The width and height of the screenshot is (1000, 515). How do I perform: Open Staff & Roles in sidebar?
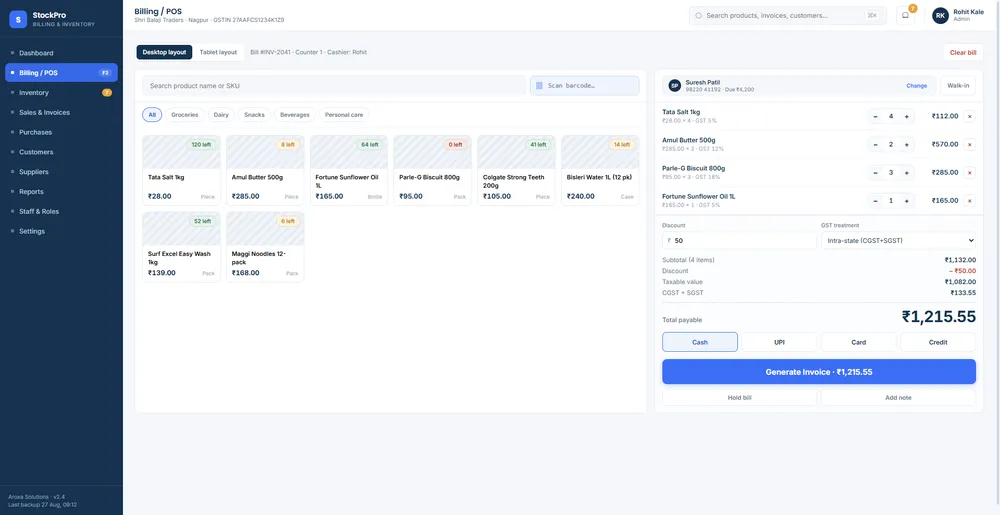pyautogui.click(x=61, y=211)
